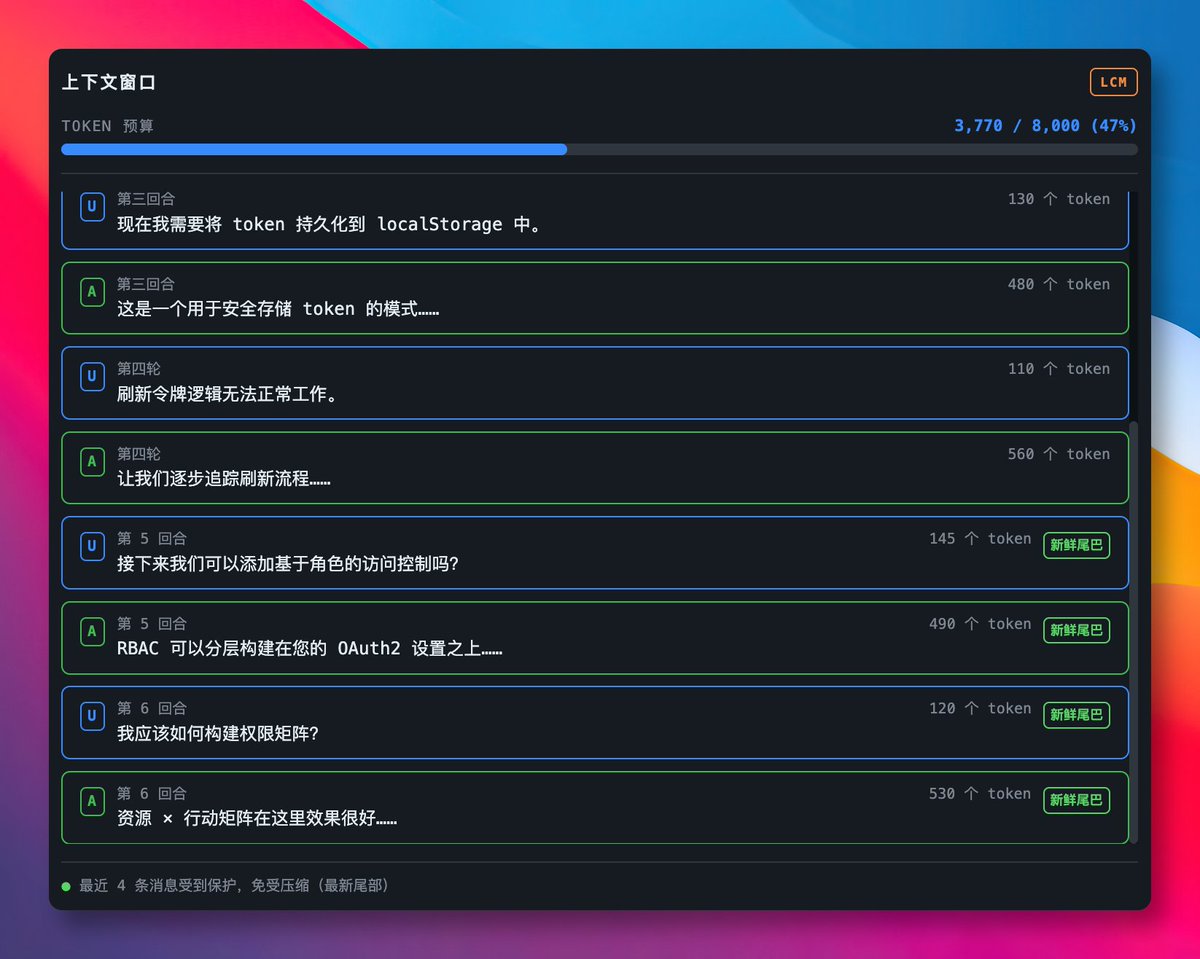This screenshot has height=959, width=1200.
Task: Click 新鲜尾巴 badge on the 120 token message
Action: tap(1076, 715)
